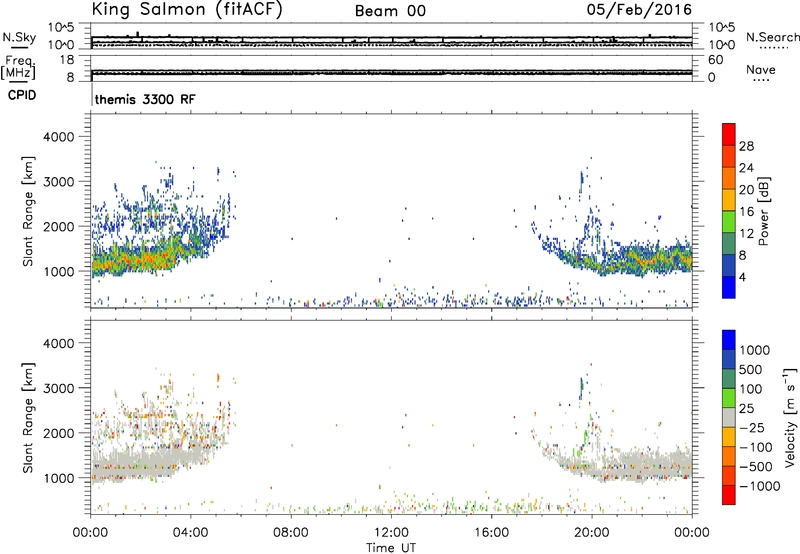Click the "20" value on the power colorbar
The height and width of the screenshot is (554, 800).
[746, 190]
